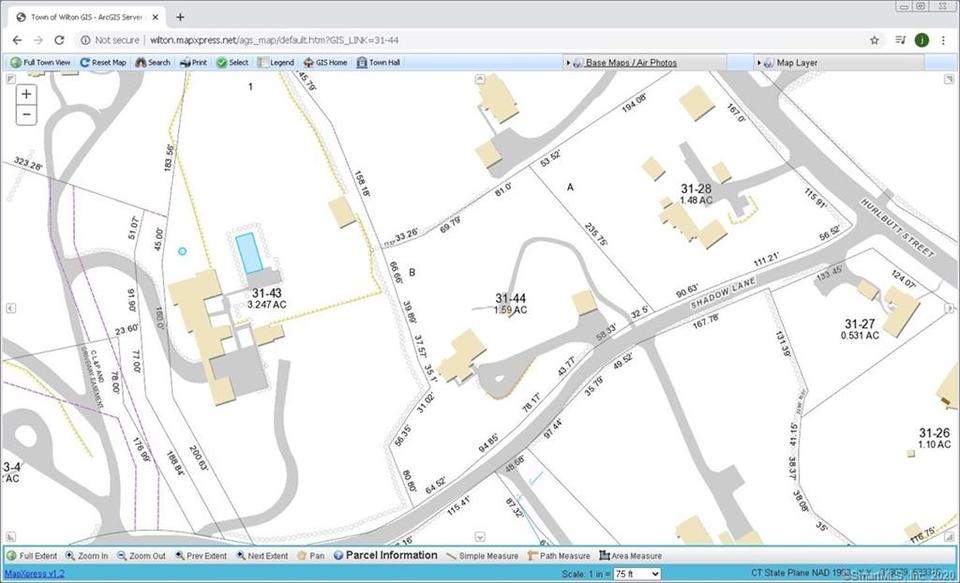Open the Town Hall link
The height and width of the screenshot is (583, 960).
[x=378, y=62]
